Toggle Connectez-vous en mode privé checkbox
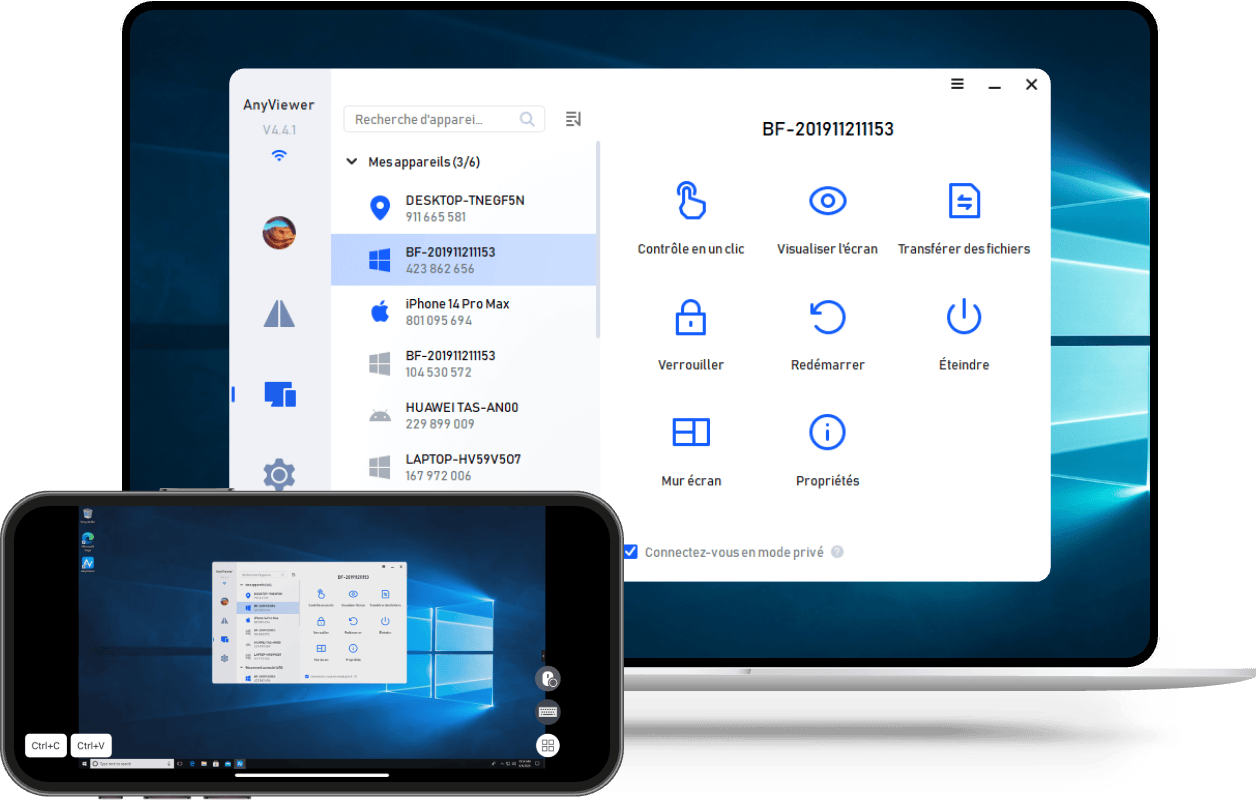 (630, 552)
